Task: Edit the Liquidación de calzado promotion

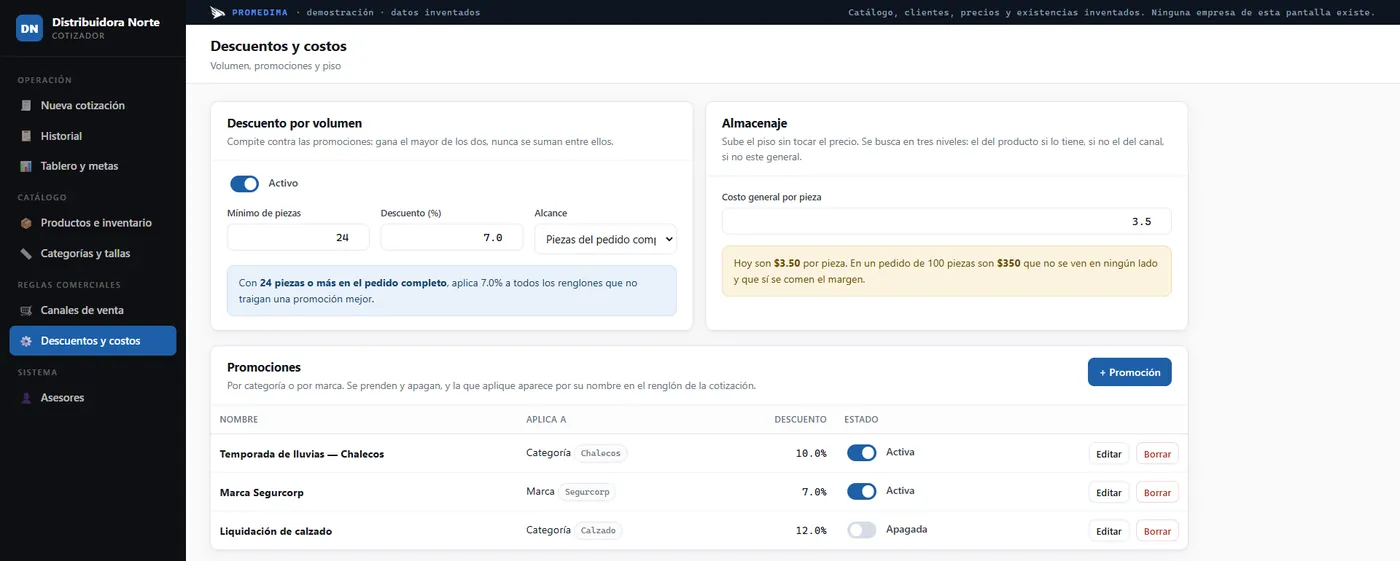Action: pos(1109,531)
